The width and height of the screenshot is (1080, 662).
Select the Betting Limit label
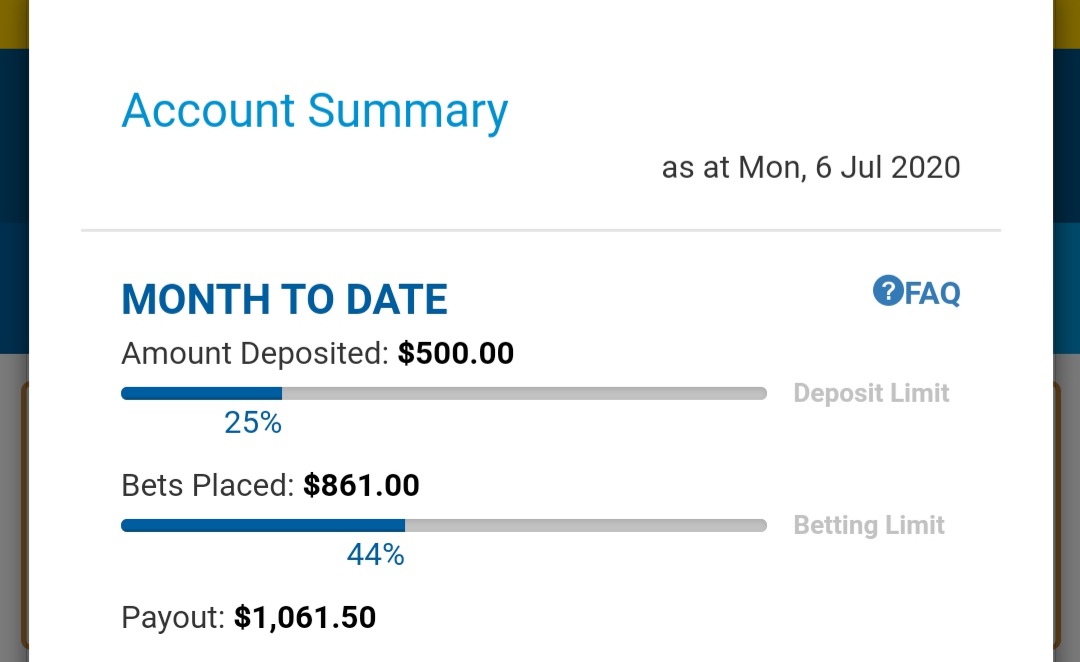click(869, 526)
